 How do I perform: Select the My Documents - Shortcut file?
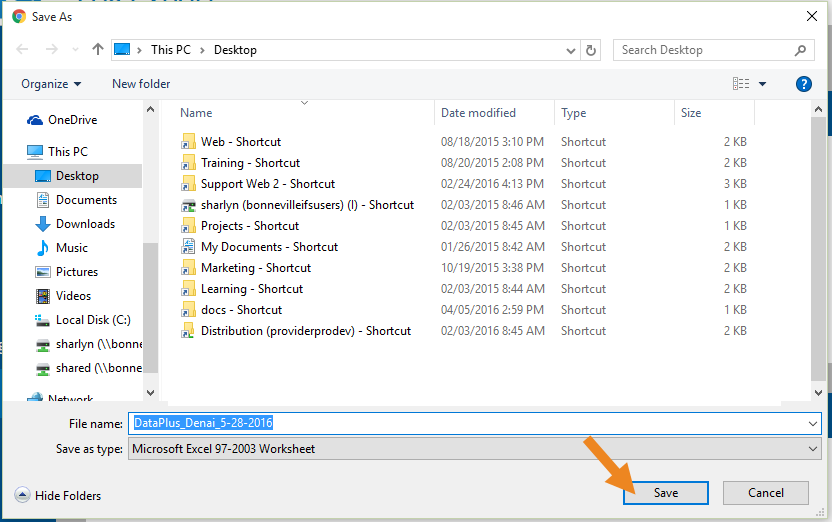269,247
